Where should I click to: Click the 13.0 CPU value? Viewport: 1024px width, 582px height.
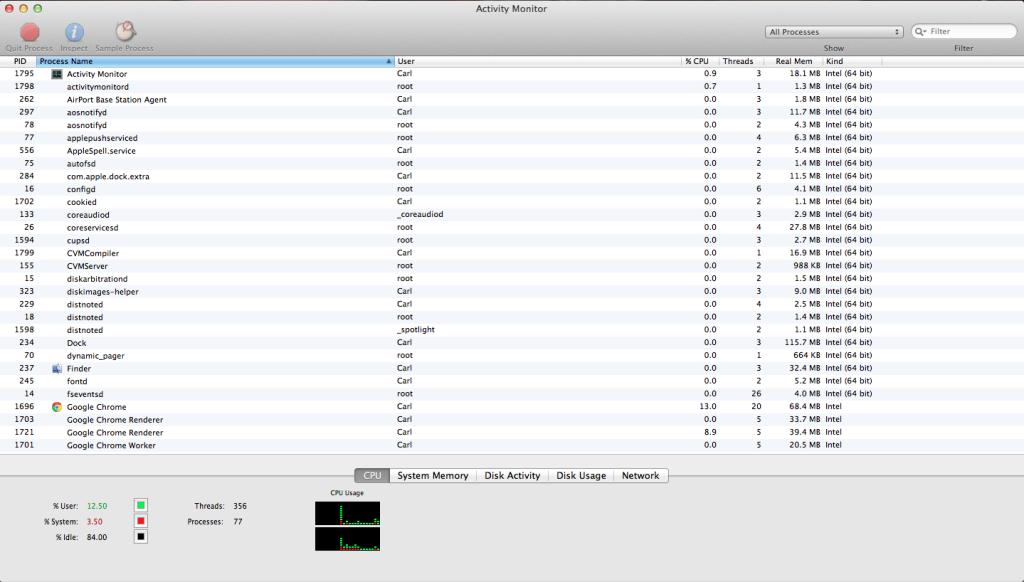[x=708, y=406]
